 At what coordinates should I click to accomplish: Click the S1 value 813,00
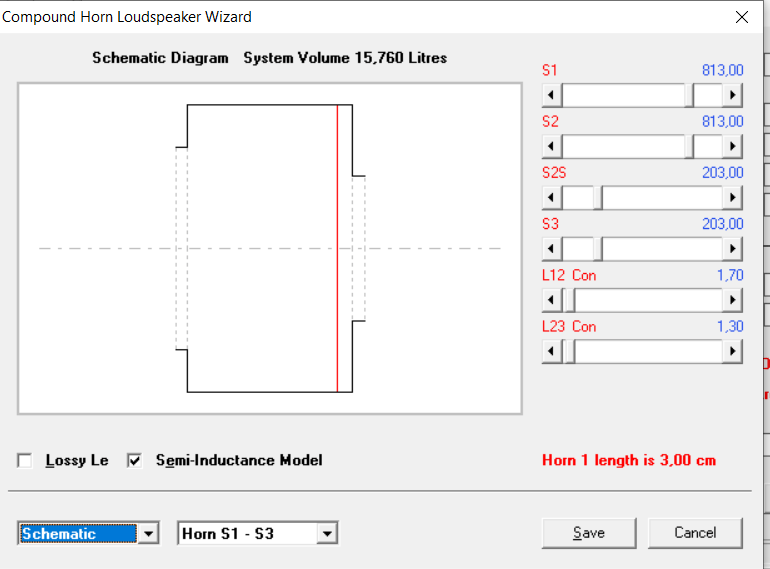coord(722,70)
